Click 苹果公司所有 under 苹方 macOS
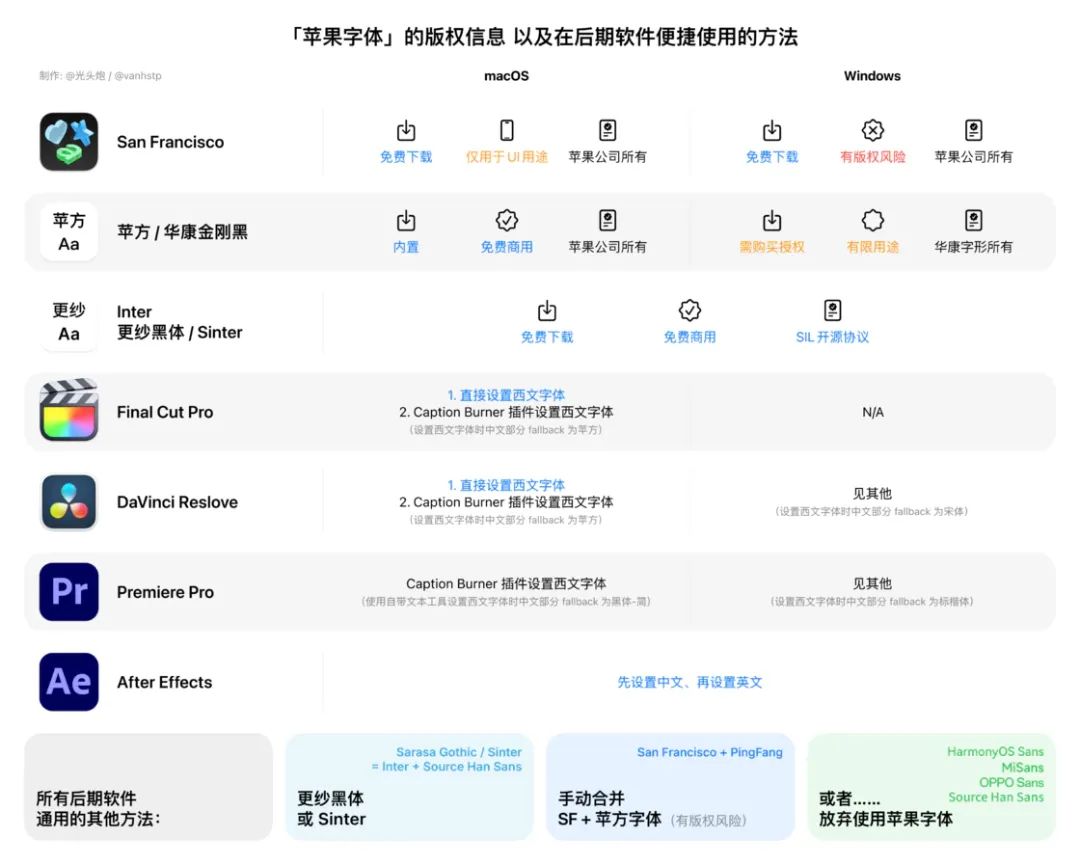 tap(608, 247)
